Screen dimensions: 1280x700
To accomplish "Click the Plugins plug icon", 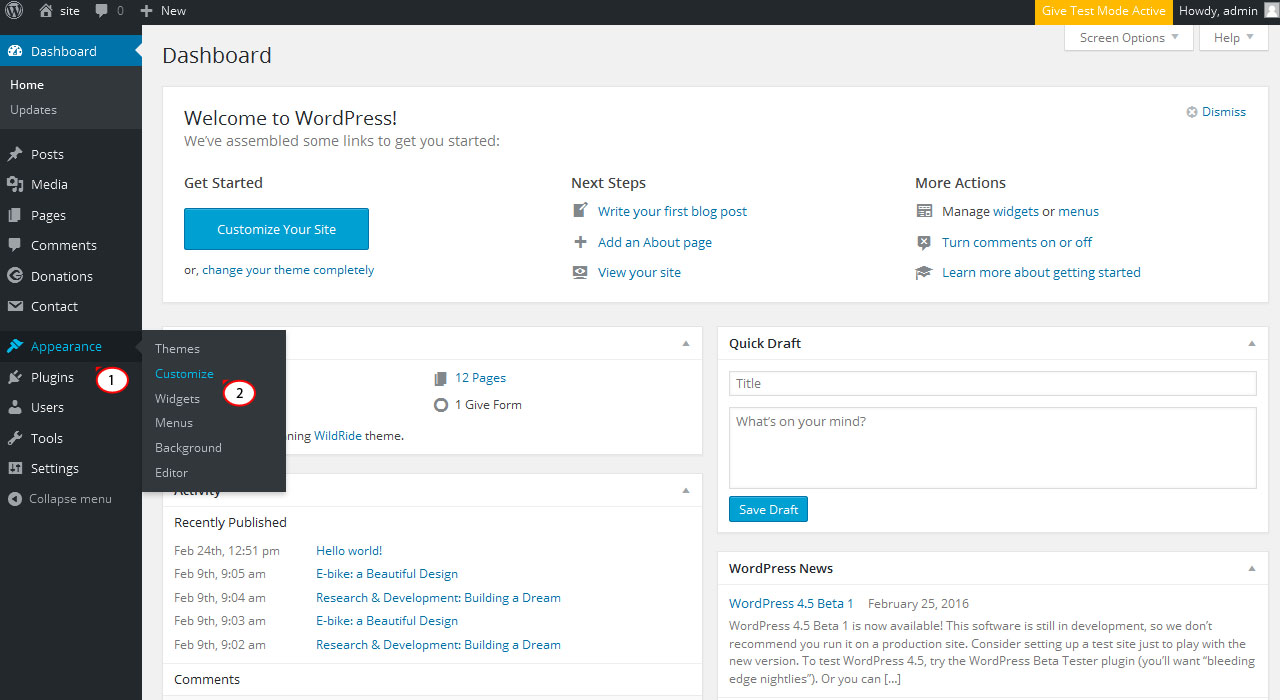I will (15, 377).
